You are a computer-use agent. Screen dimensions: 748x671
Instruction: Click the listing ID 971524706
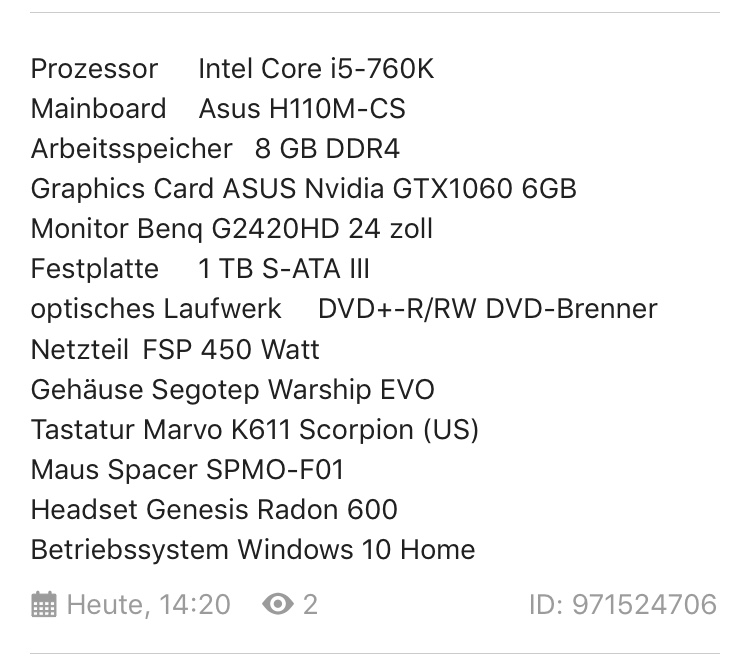(622, 605)
